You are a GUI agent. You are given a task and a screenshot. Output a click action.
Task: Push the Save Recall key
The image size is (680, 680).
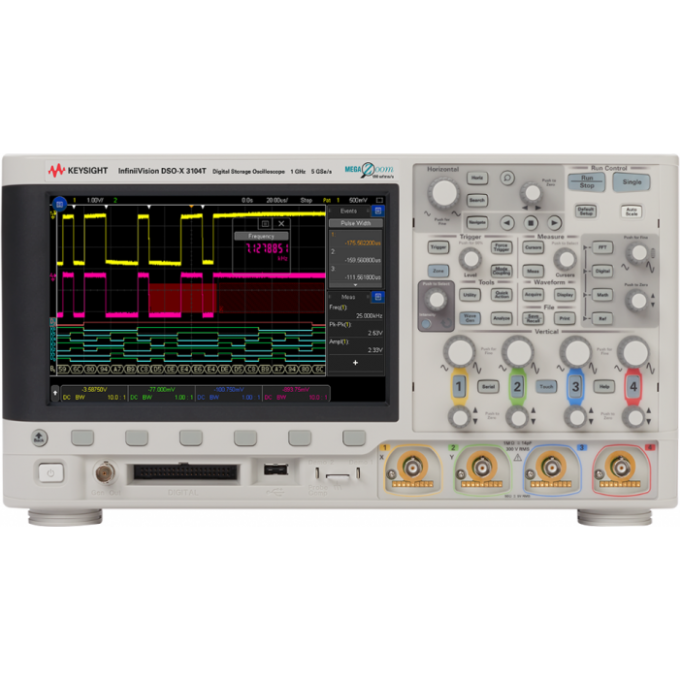tap(533, 318)
